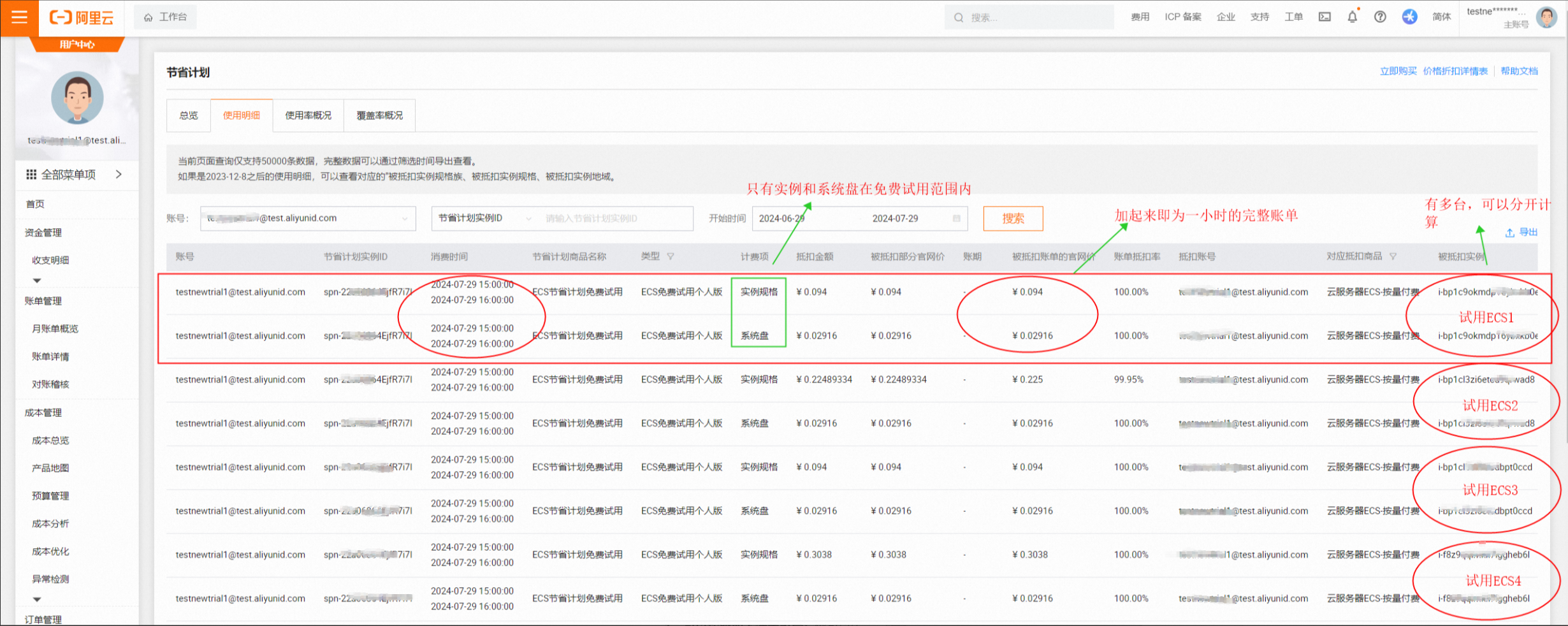Click the 搜索 search button
This screenshot has height=626, width=1568.
pyautogui.click(x=1013, y=218)
